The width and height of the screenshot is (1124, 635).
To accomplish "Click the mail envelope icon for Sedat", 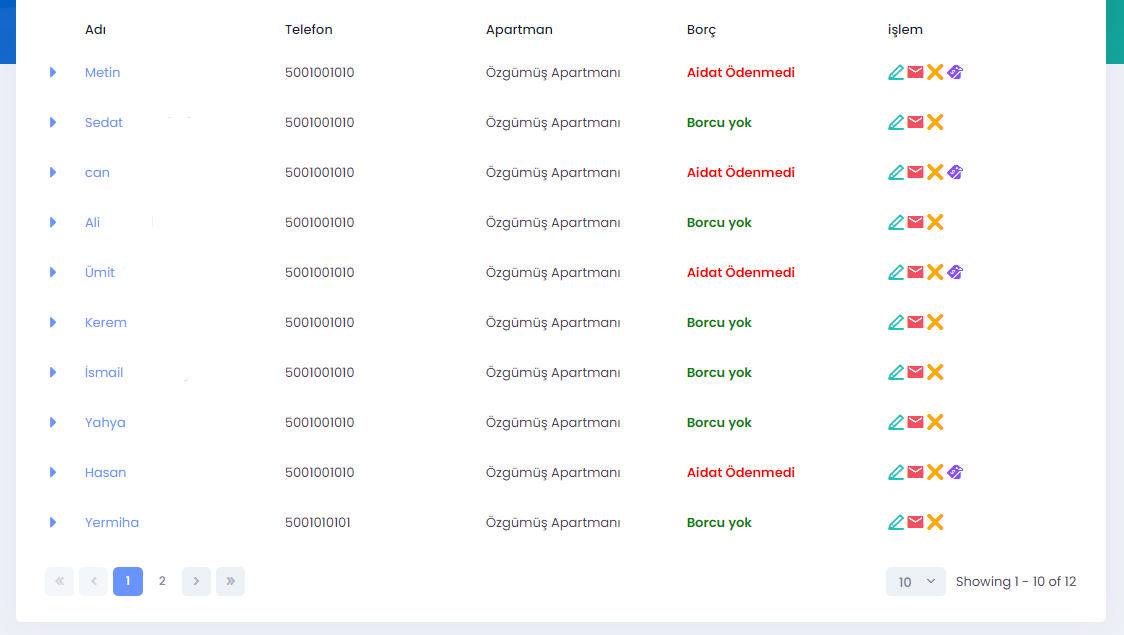I will (x=915, y=122).
